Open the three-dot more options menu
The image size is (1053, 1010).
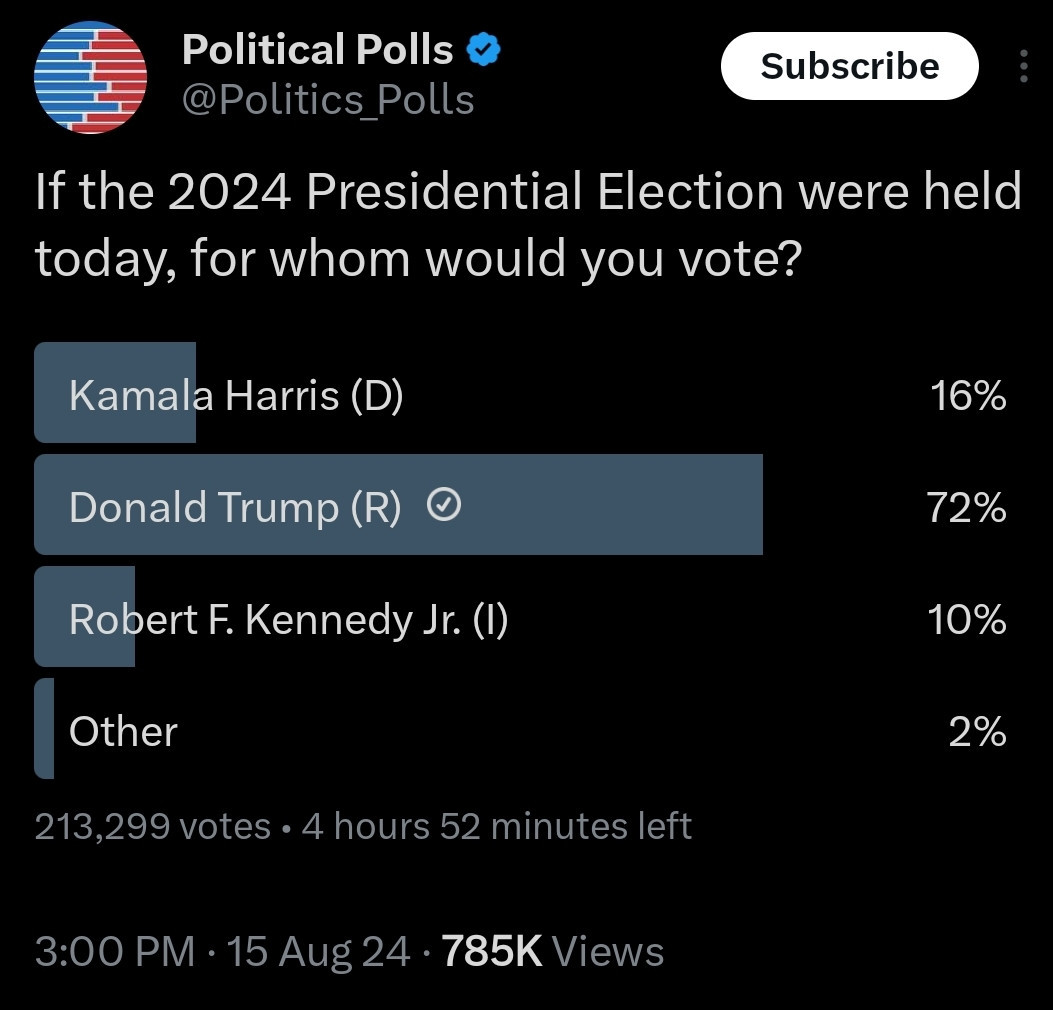click(1023, 66)
